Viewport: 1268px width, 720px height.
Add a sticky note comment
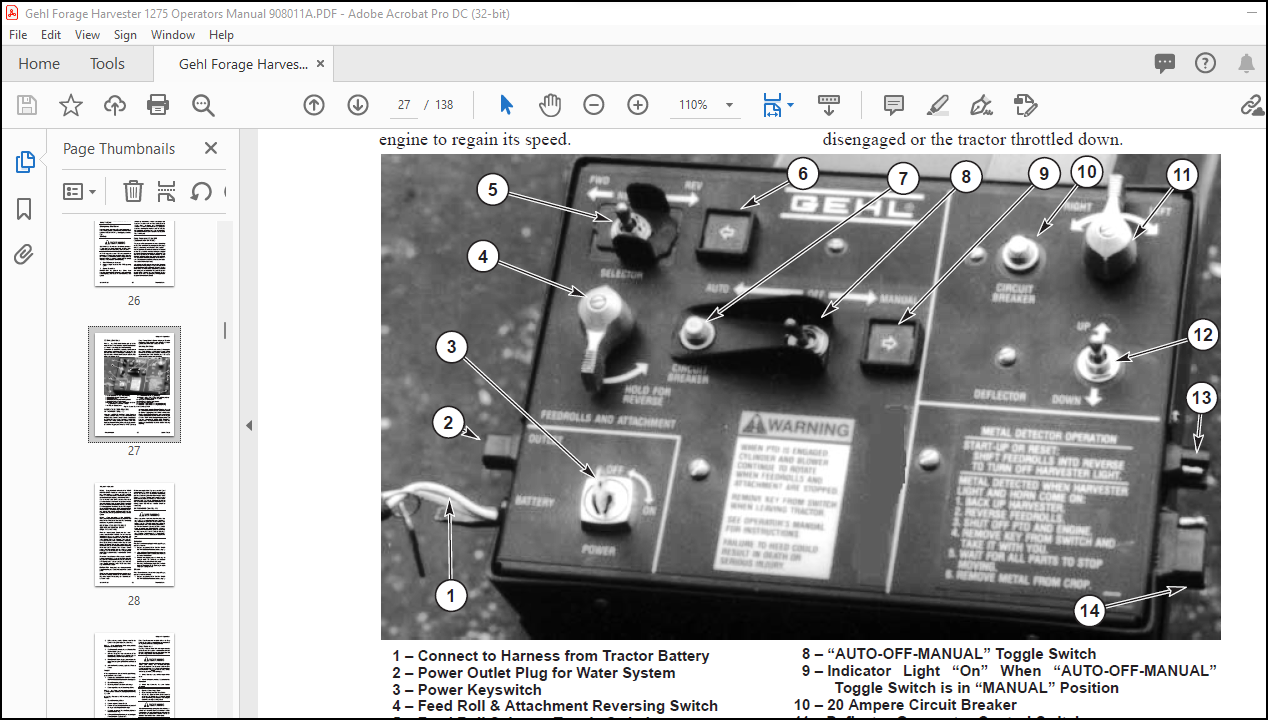(x=894, y=105)
